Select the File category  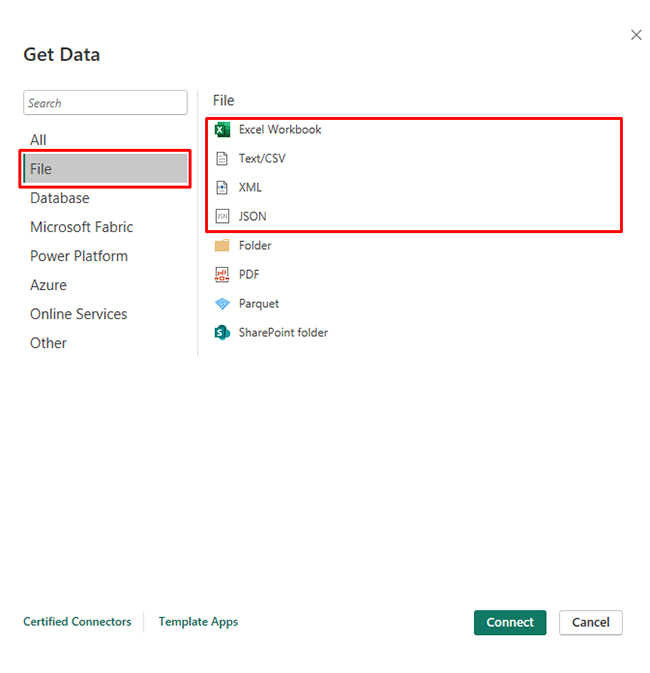tap(105, 169)
